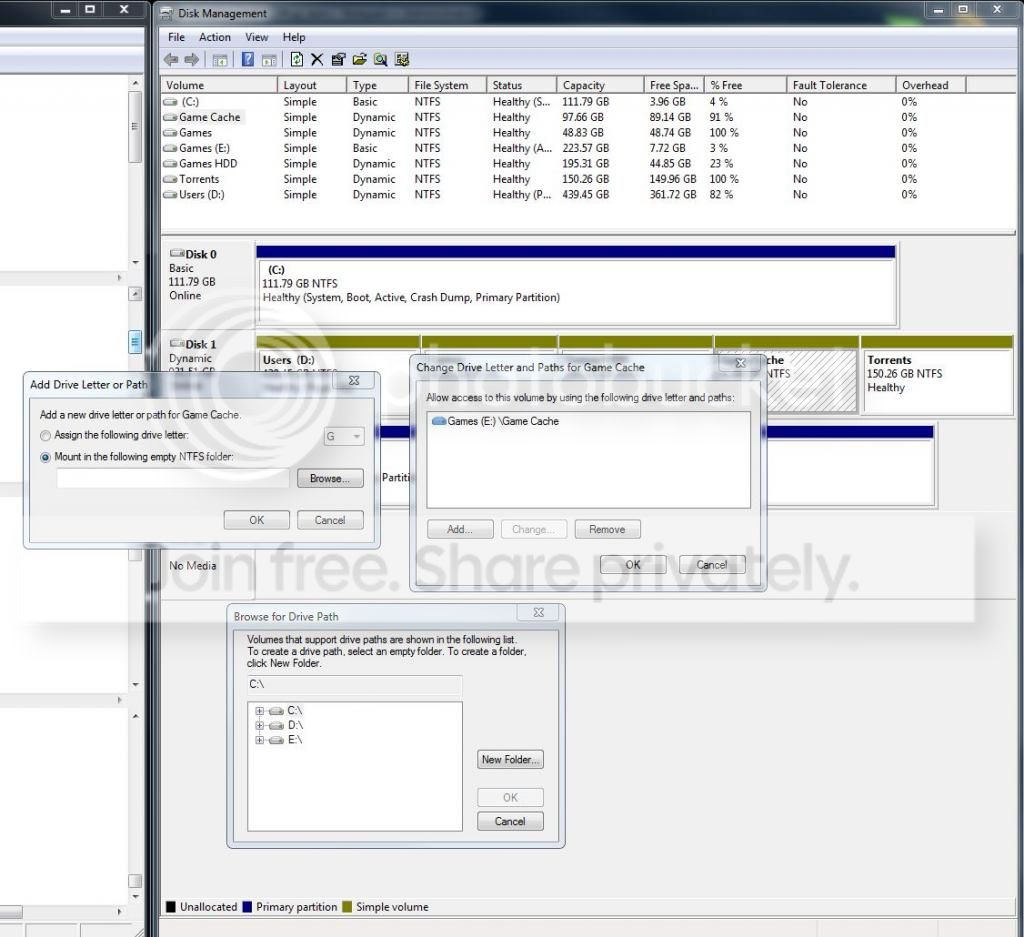Click the Refresh toolbar icon

(x=296, y=59)
